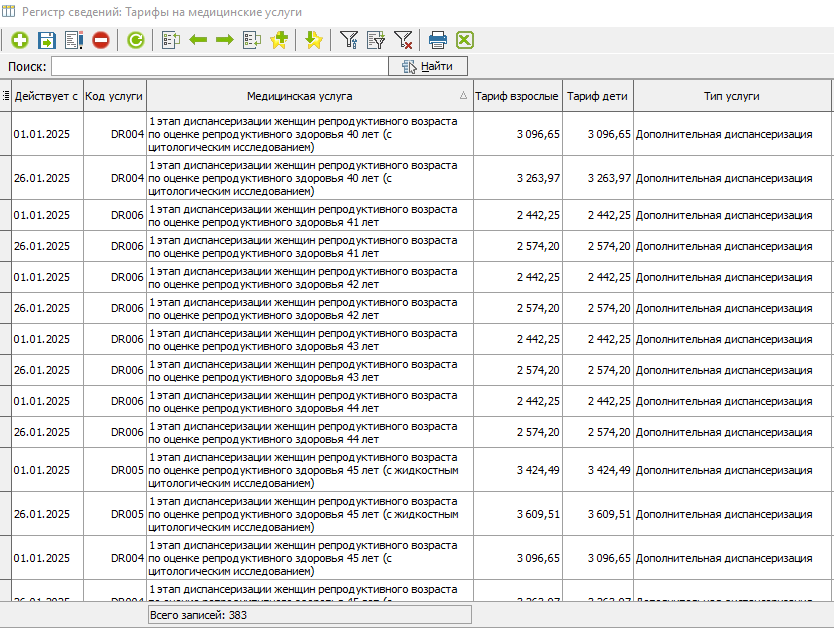
Task: Click into the Поиск search field
Action: click(x=219, y=66)
